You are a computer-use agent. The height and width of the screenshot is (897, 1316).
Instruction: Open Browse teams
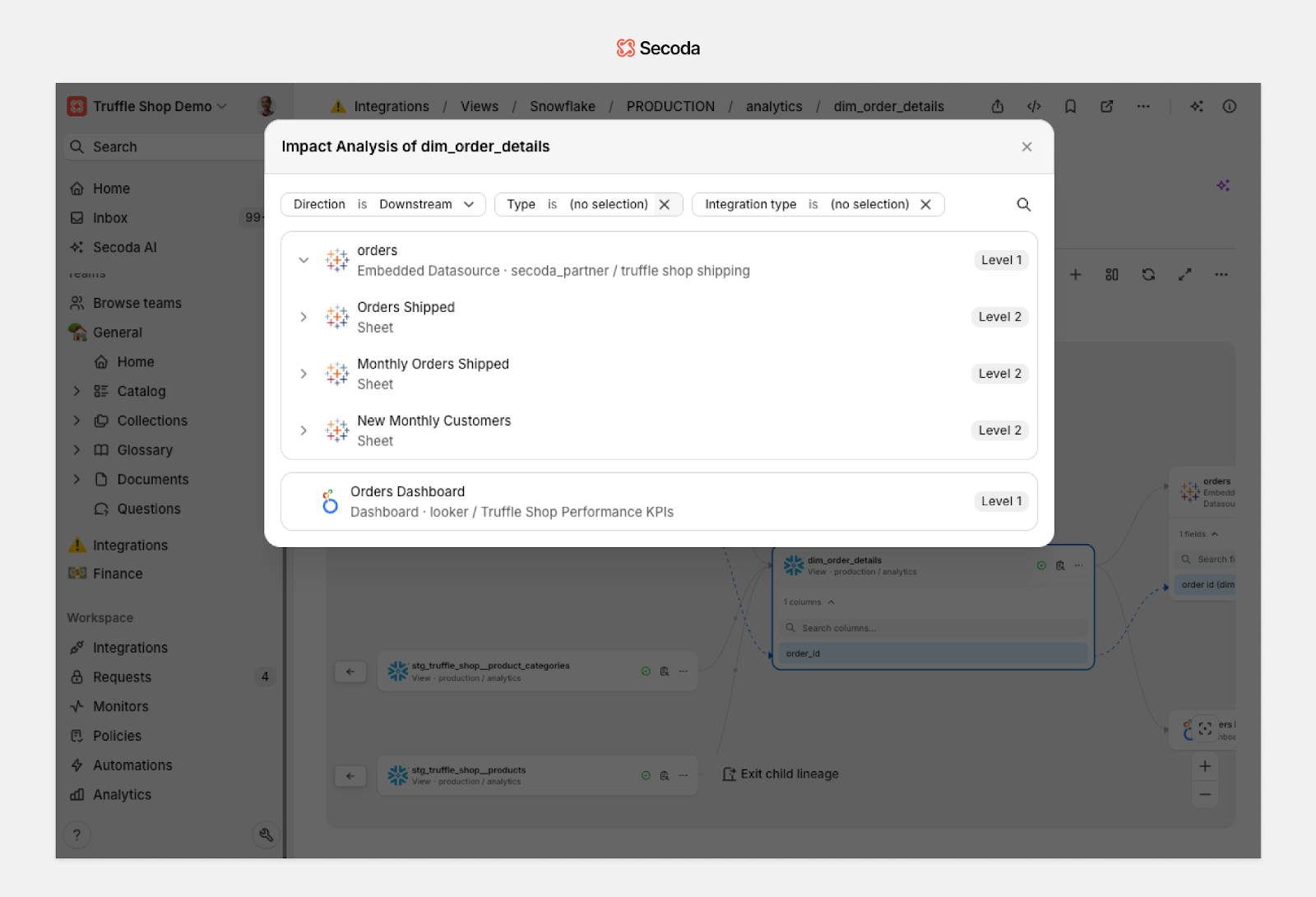[x=137, y=303]
